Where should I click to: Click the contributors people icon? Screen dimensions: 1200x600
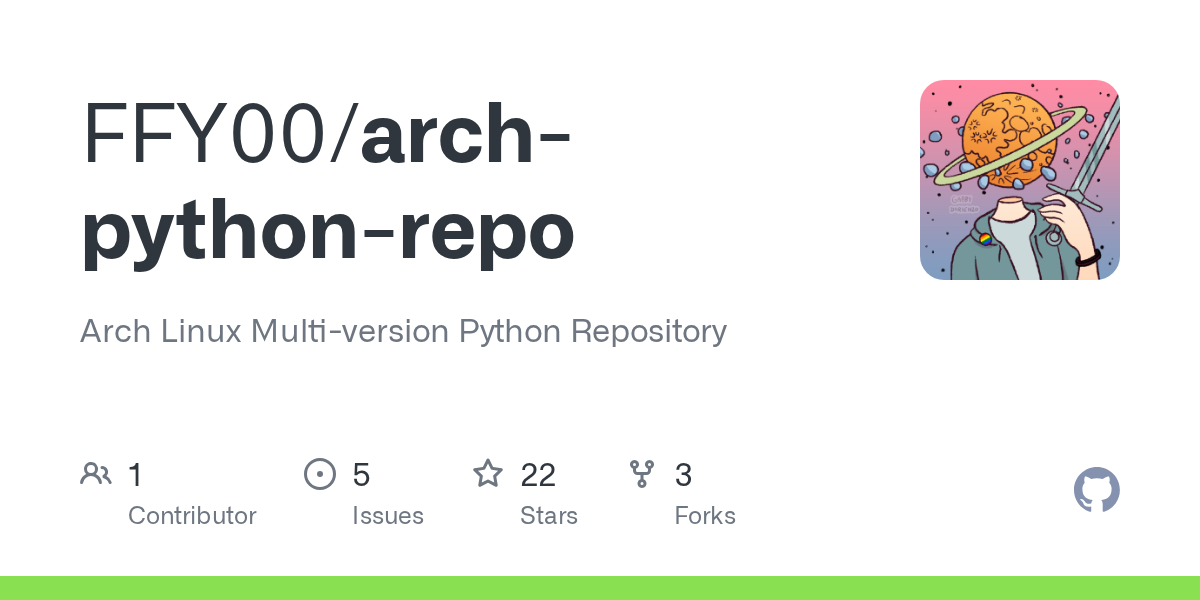(96, 474)
